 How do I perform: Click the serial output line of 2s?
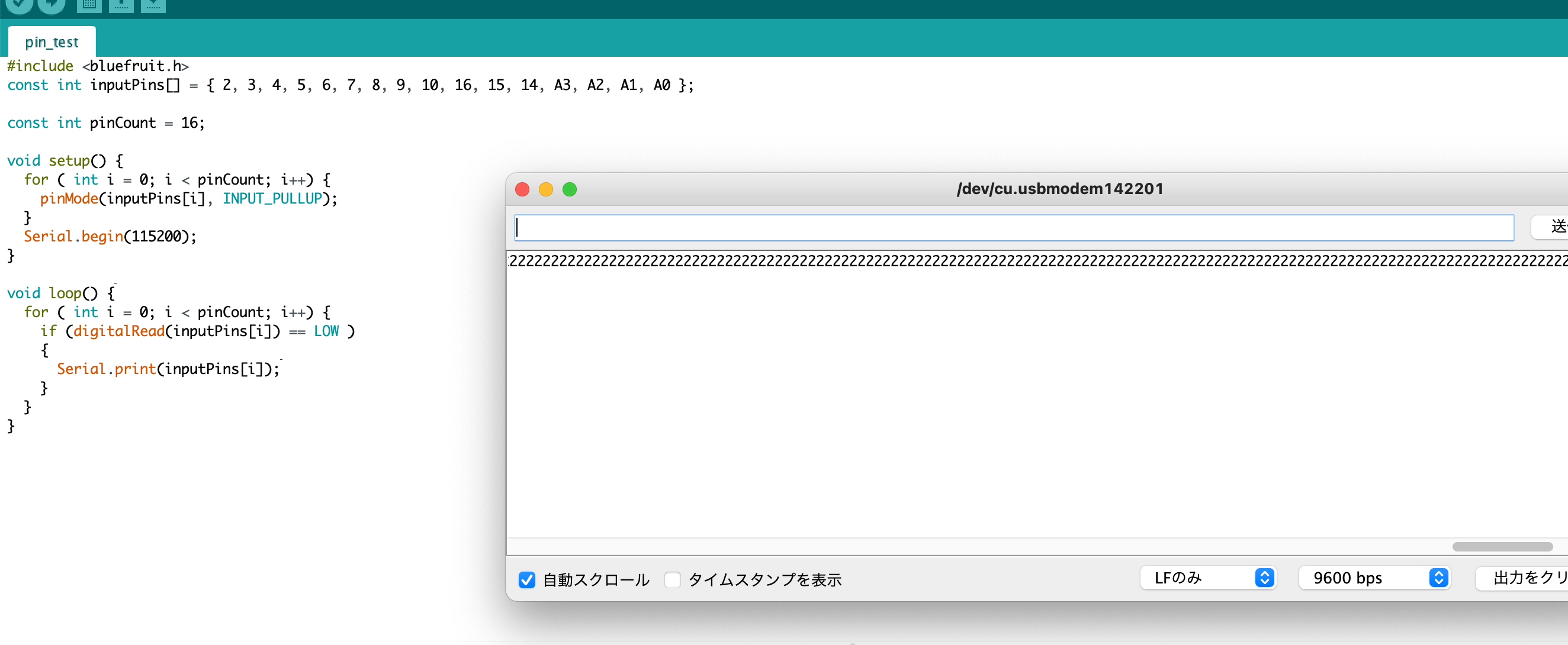[1037, 260]
